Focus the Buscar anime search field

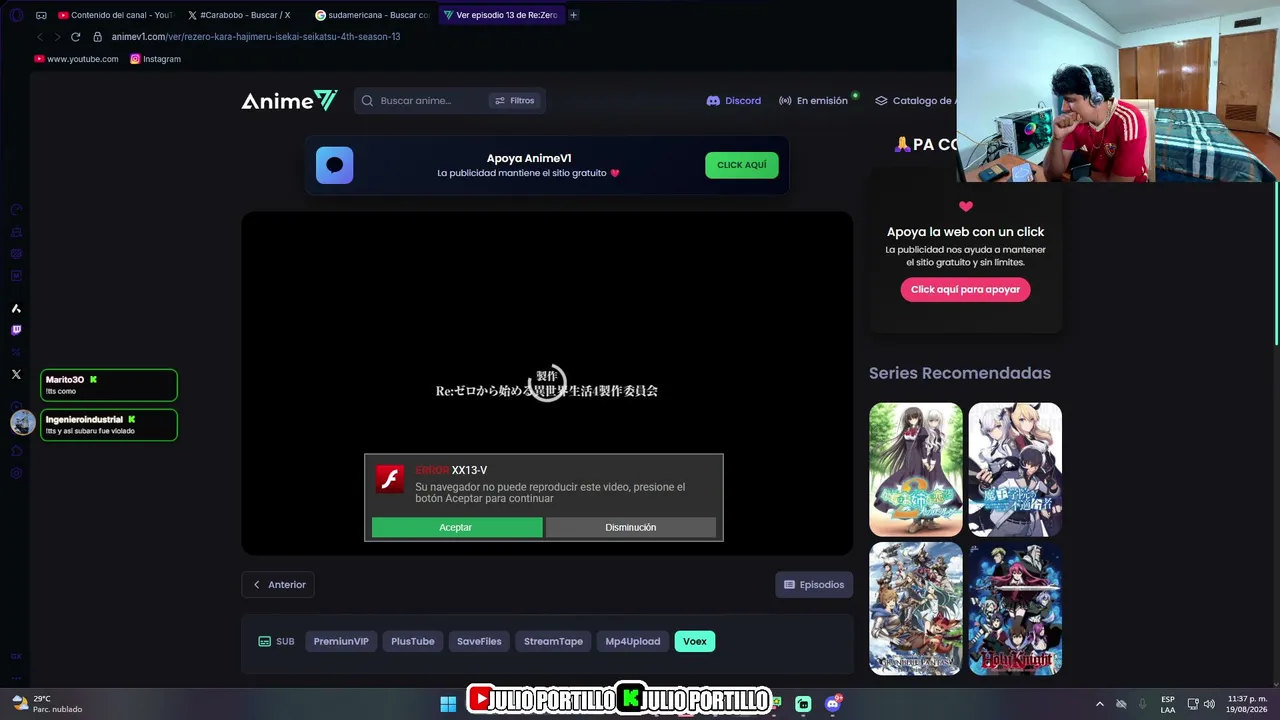(430, 101)
